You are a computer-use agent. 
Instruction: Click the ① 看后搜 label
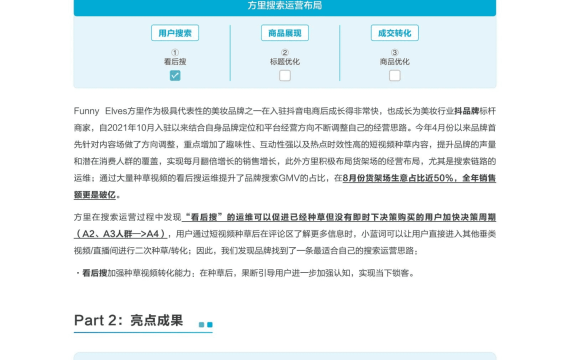click(175, 57)
